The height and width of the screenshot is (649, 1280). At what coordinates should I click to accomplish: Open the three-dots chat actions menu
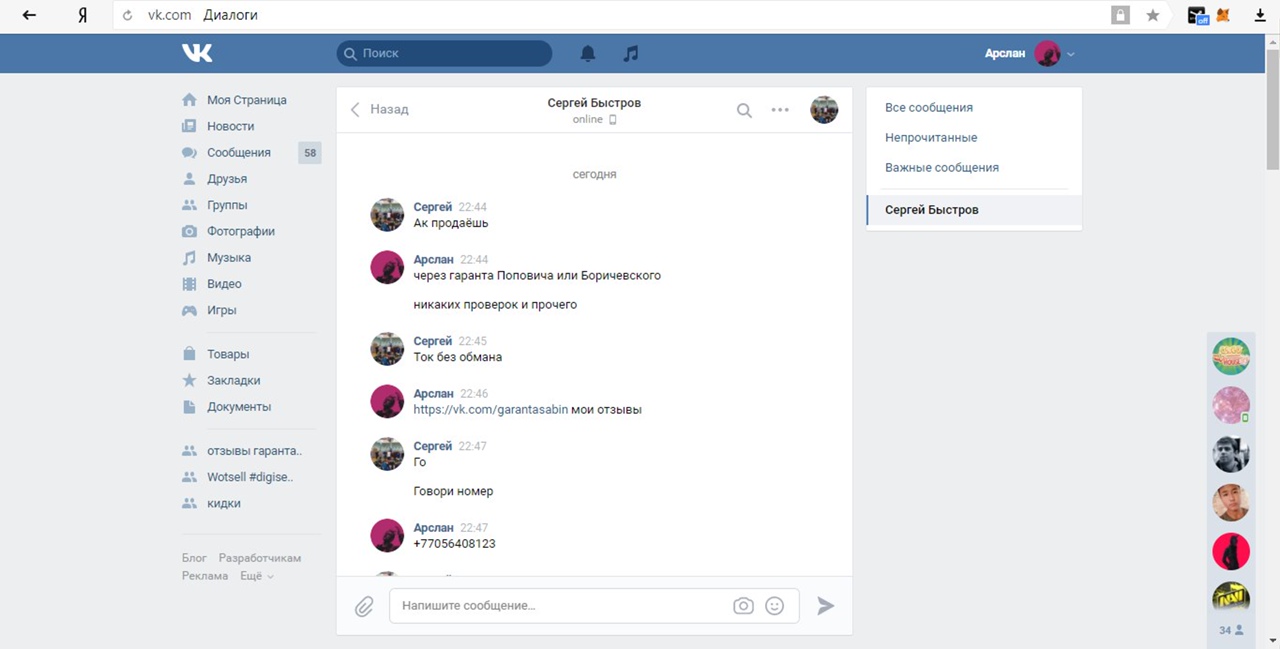780,110
